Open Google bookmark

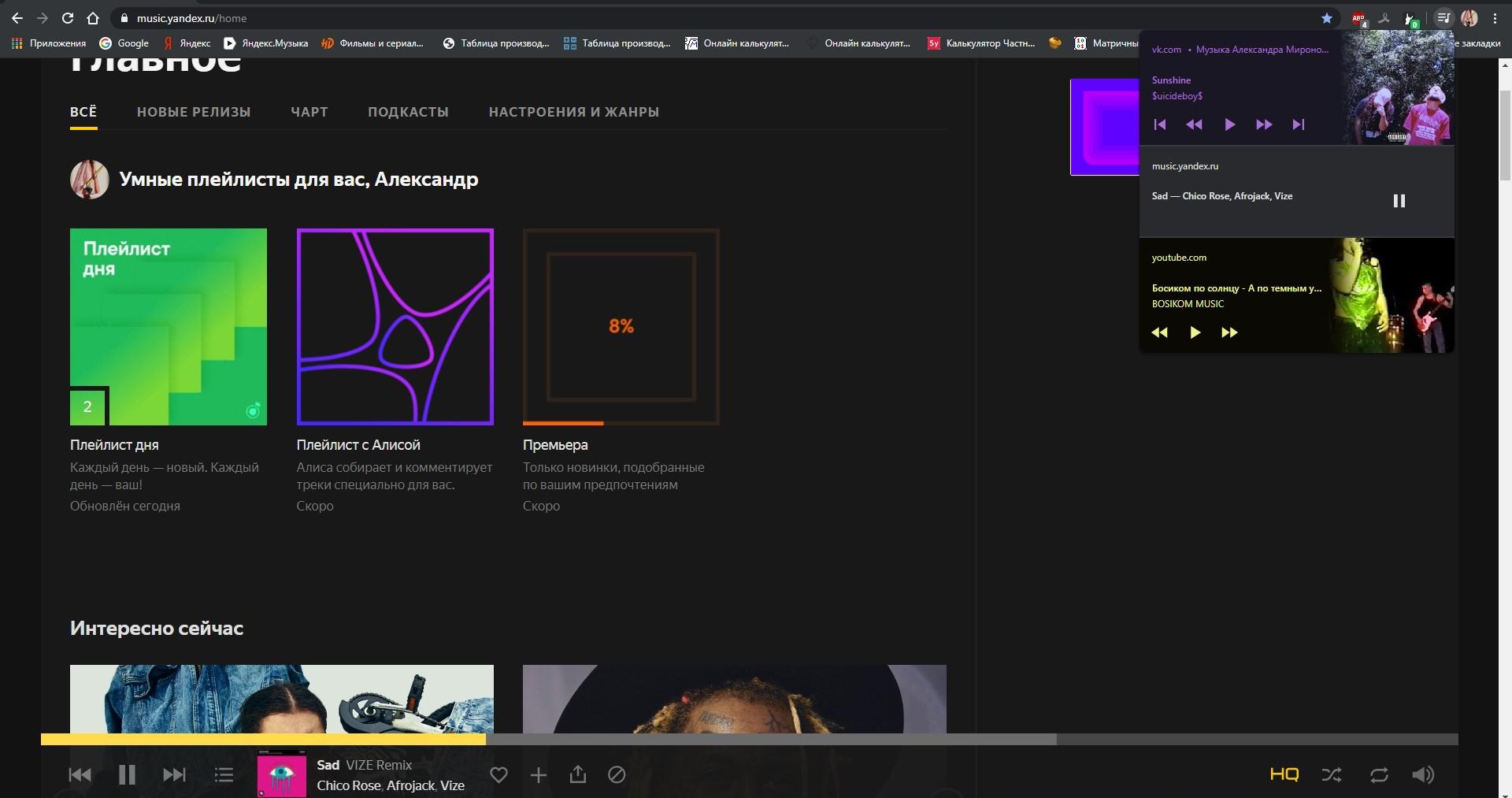coord(124,43)
